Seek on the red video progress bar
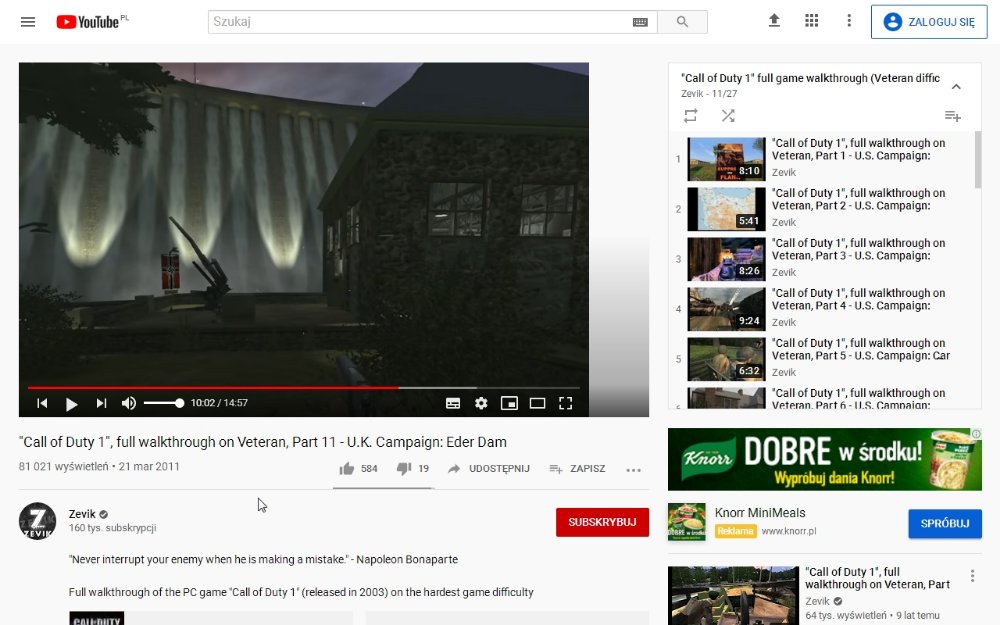The height and width of the screenshot is (625, 1000). tap(304, 387)
